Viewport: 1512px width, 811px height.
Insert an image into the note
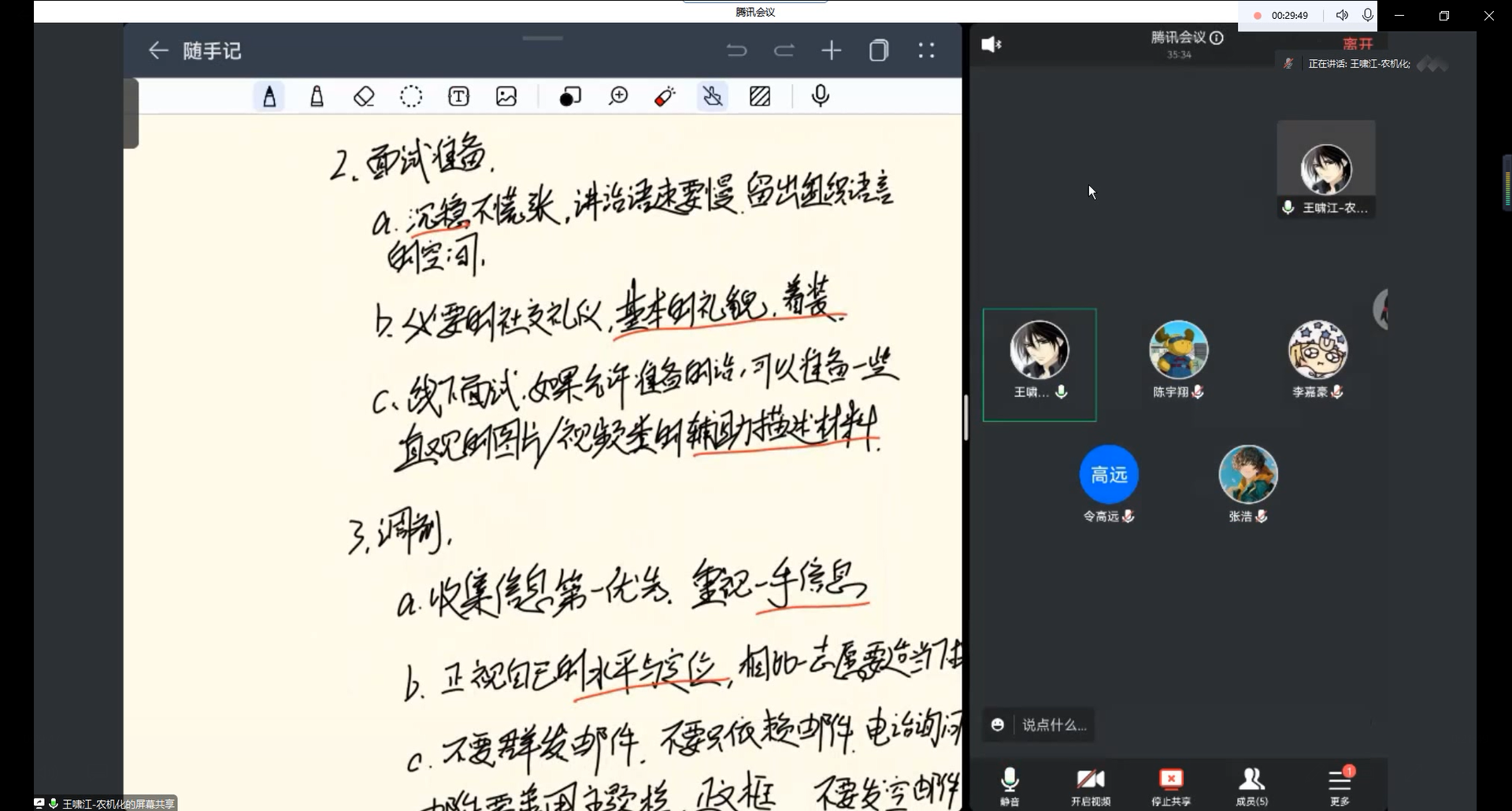(506, 96)
